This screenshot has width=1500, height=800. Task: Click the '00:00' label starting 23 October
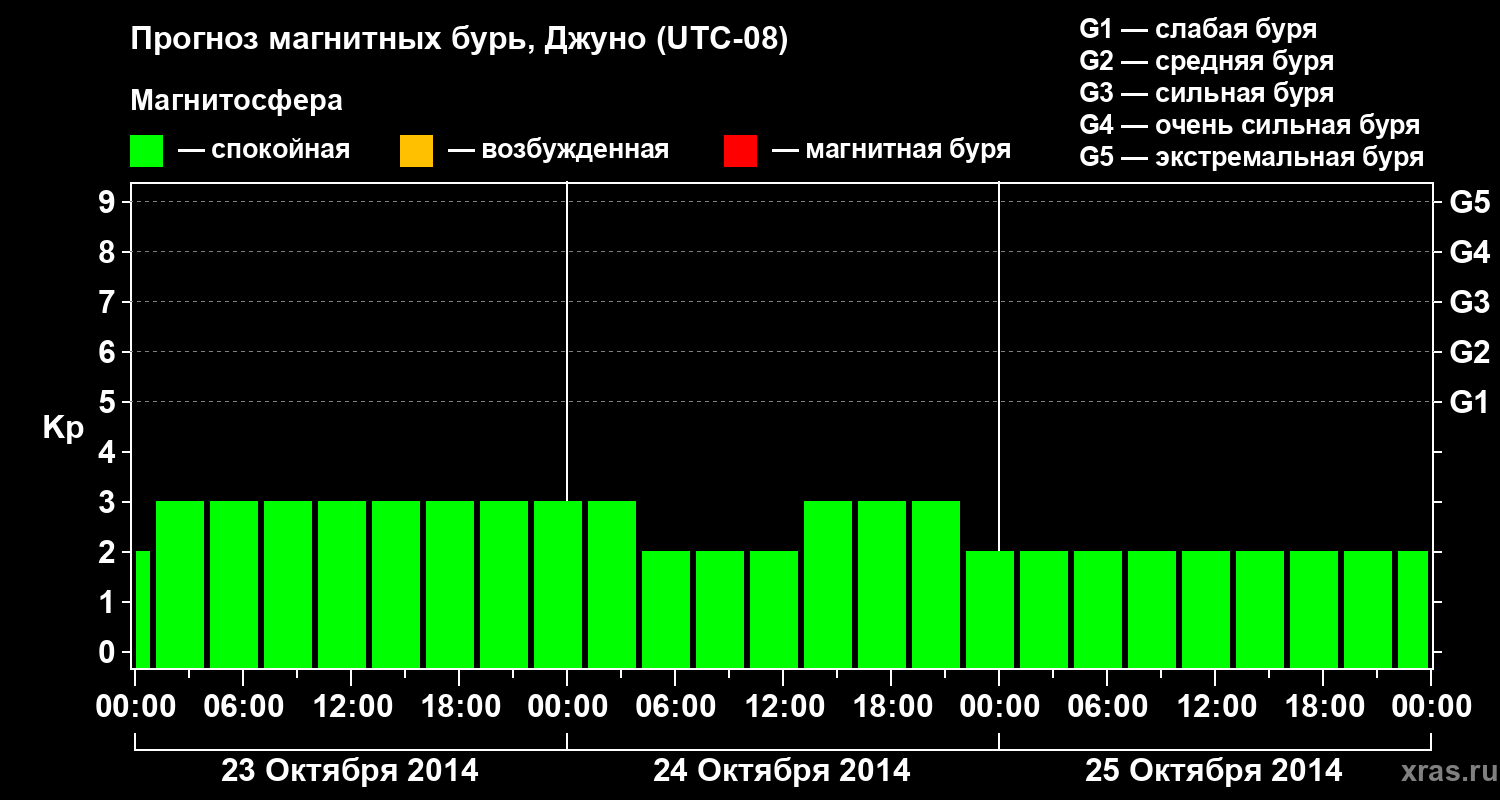pyautogui.click(x=135, y=707)
